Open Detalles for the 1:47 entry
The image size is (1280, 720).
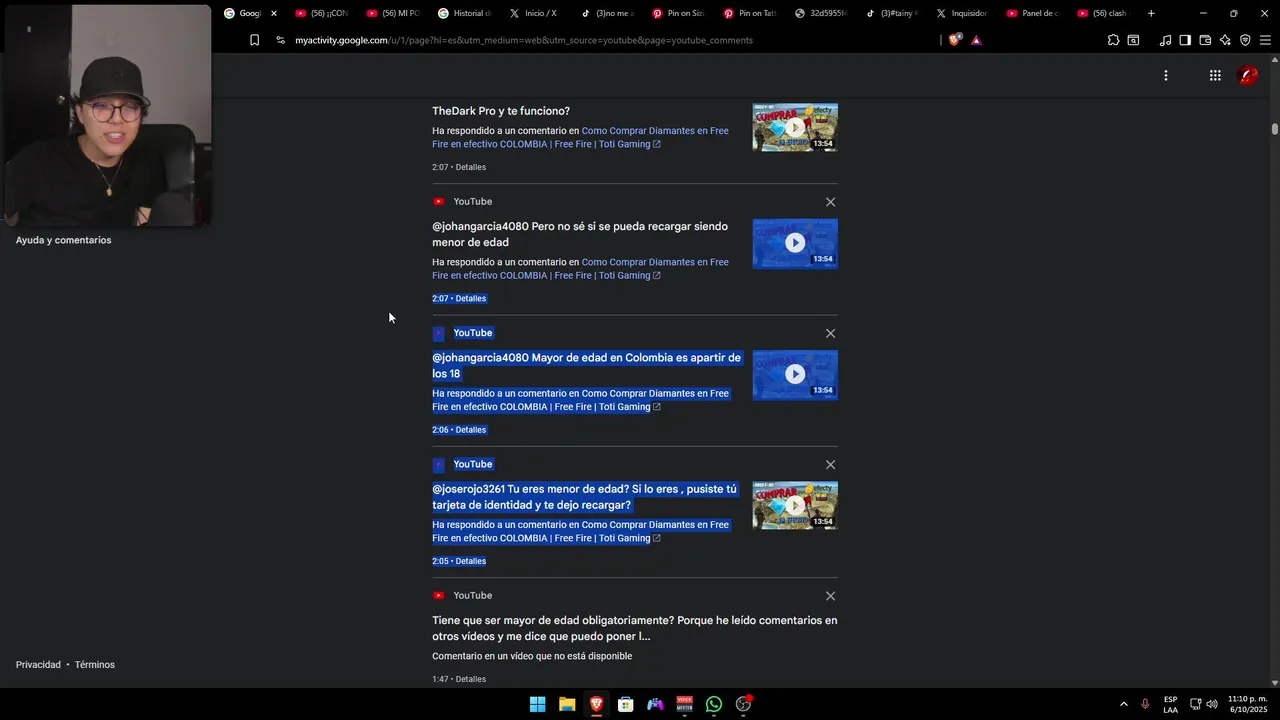(470, 679)
